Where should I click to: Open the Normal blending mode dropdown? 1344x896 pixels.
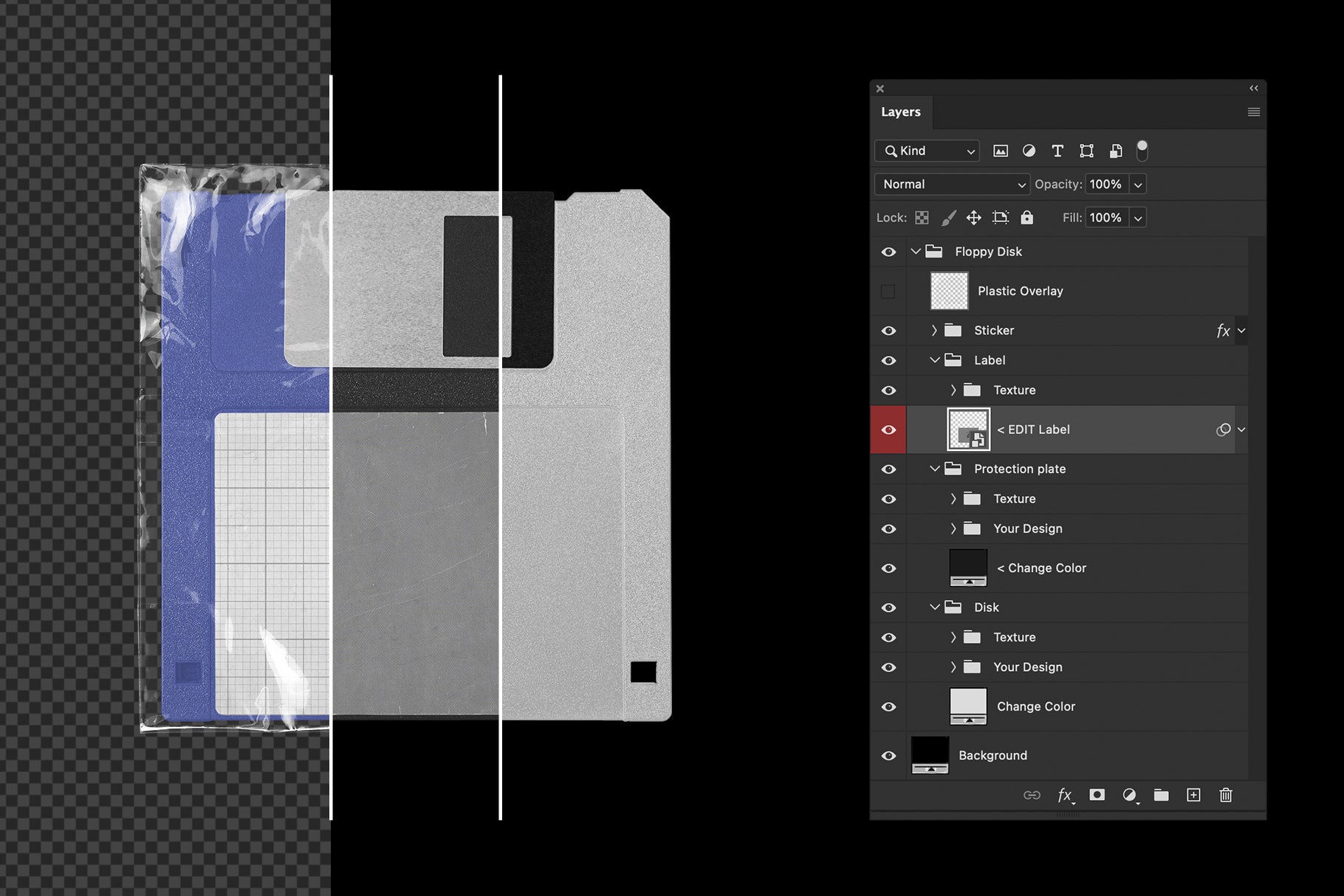(951, 184)
